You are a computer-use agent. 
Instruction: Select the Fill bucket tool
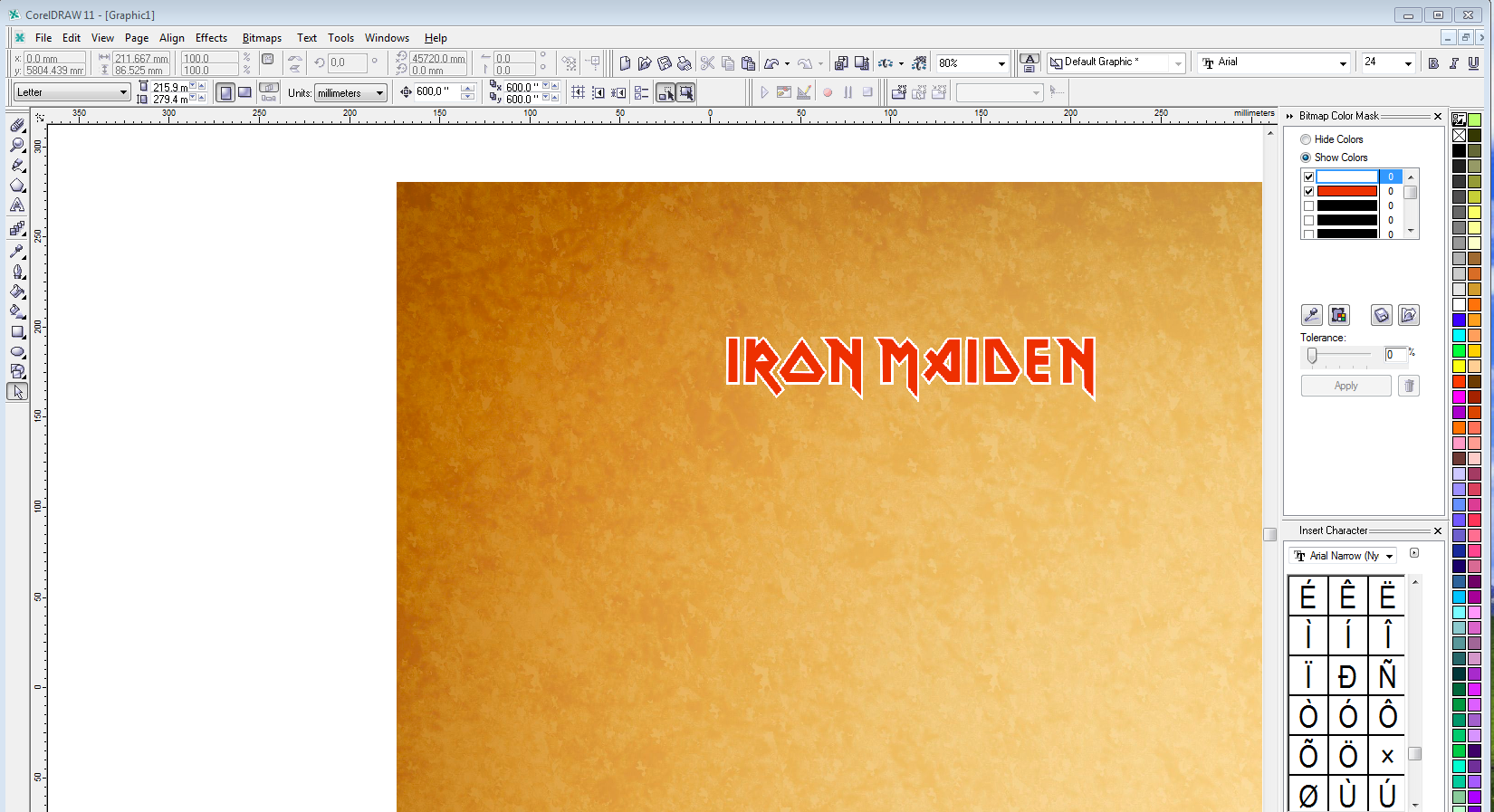17,291
